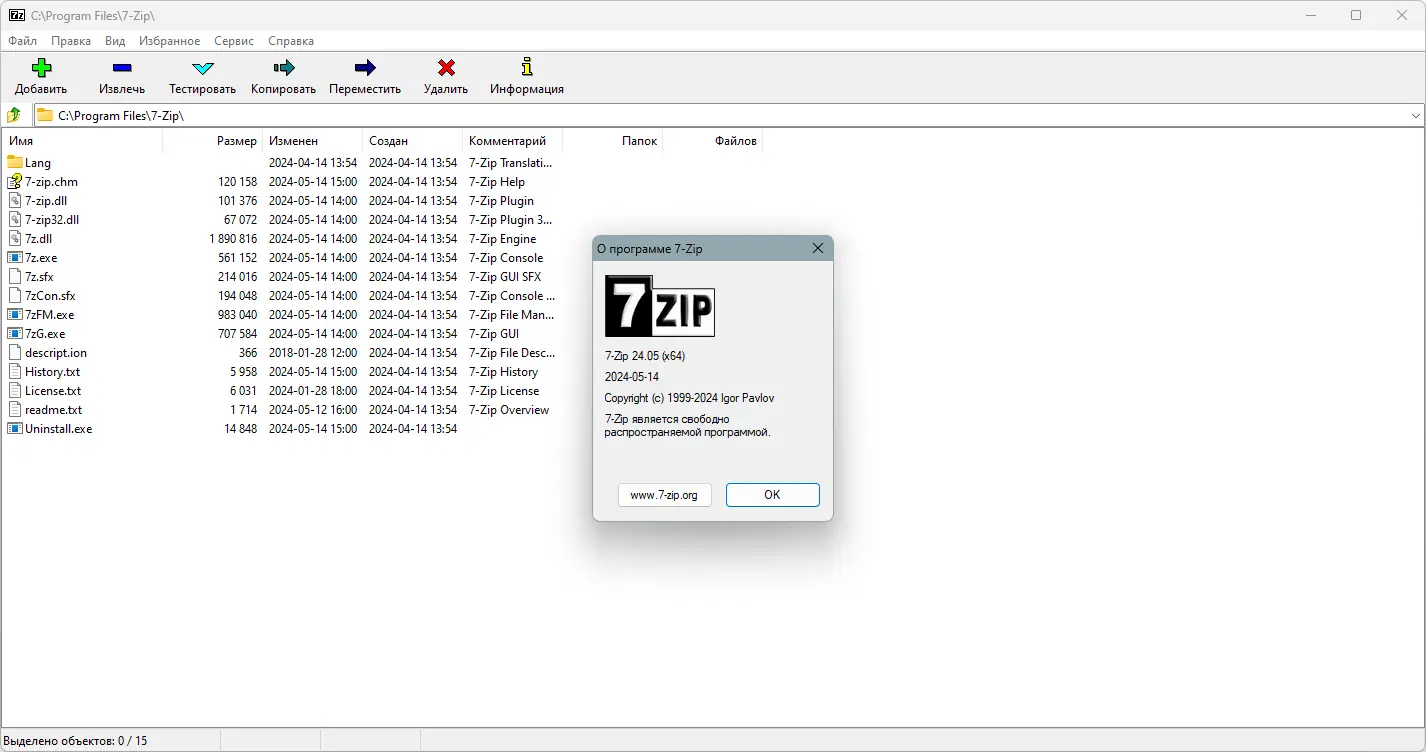Screen dimensions: 1426x752
Task: Click the 7-Zip GUI SFX comment
Action: (x=505, y=277)
